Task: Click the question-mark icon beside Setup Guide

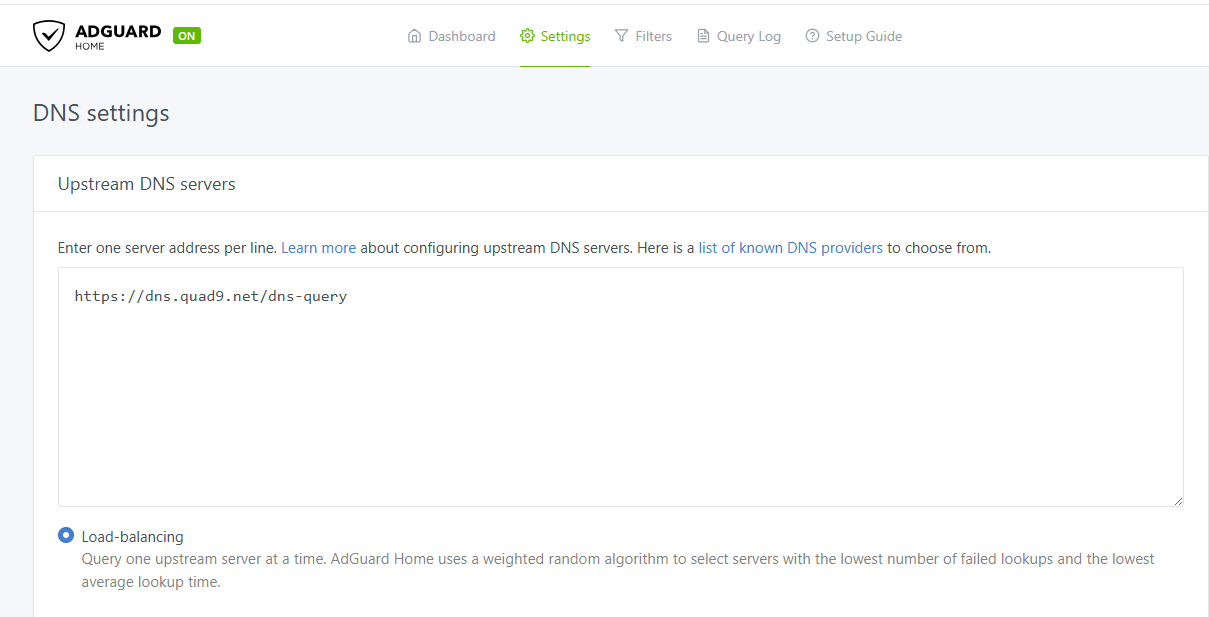Action: pyautogui.click(x=812, y=36)
